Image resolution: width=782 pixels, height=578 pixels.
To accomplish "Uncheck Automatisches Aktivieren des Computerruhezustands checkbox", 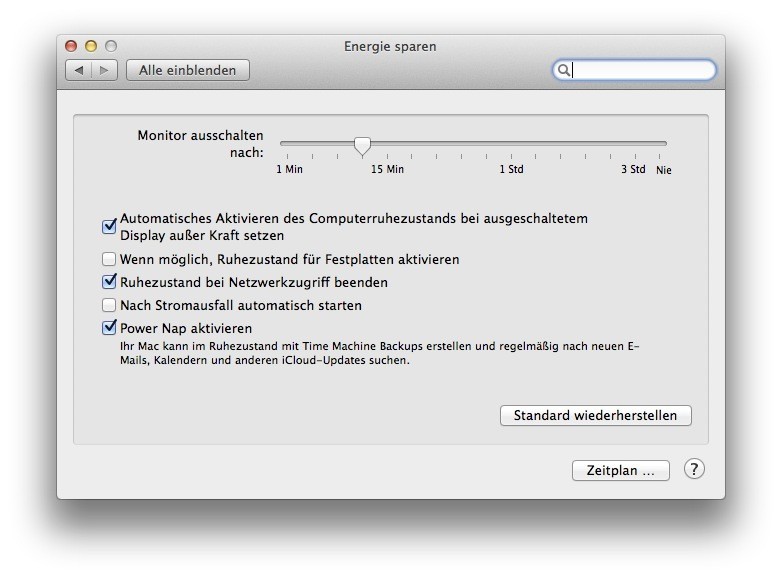I will [109, 226].
